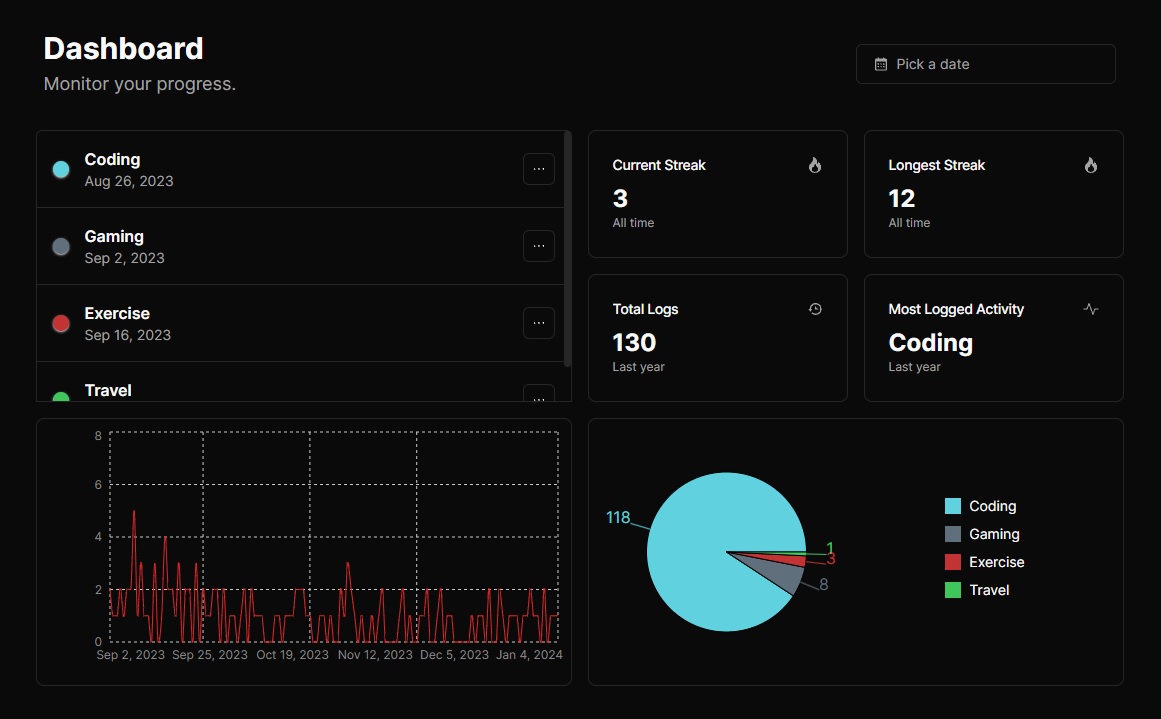The height and width of the screenshot is (719, 1161).
Task: Click the cyan Coding activity color dot
Action: click(x=61, y=170)
